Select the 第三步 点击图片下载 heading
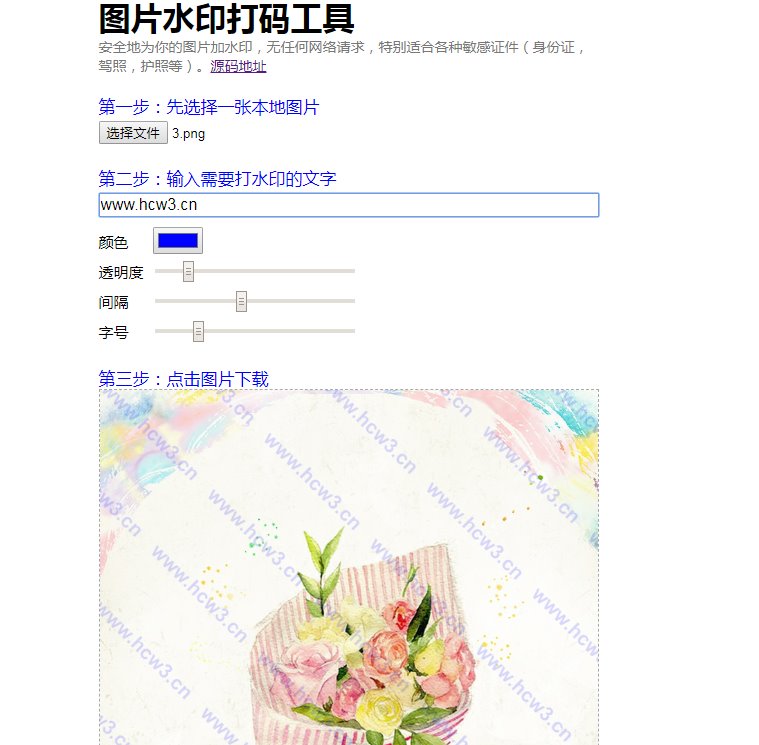 (x=183, y=379)
